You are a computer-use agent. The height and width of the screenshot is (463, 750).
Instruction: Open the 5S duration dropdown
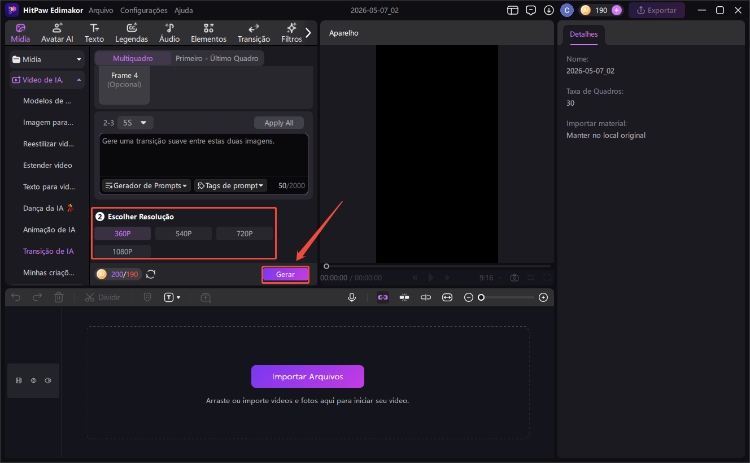(135, 123)
